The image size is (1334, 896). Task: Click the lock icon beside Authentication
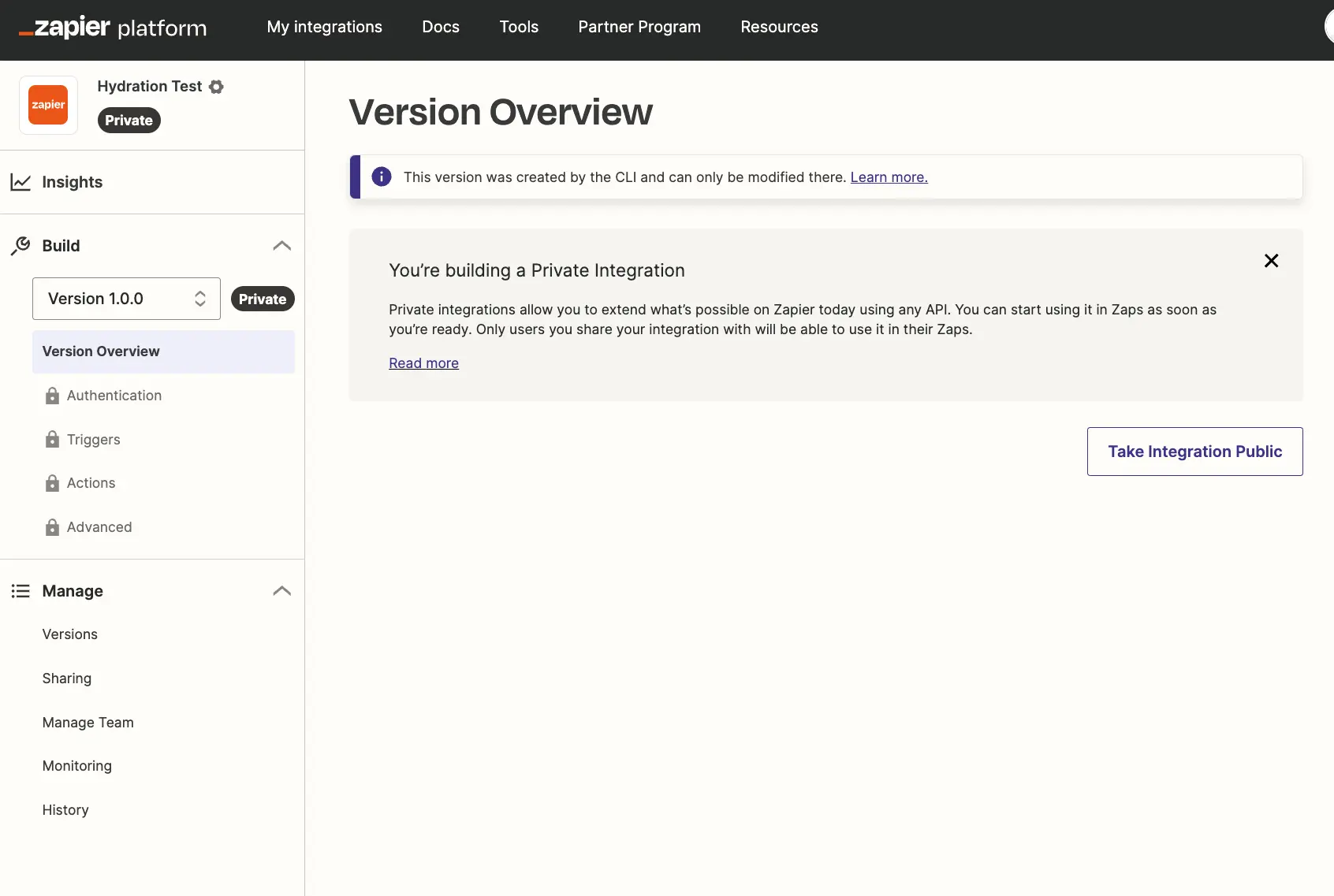(52, 396)
